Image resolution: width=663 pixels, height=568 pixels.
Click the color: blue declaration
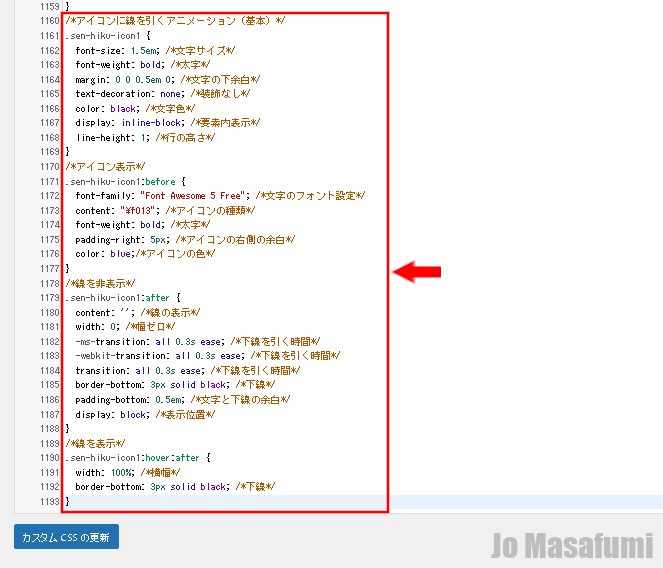(105, 254)
